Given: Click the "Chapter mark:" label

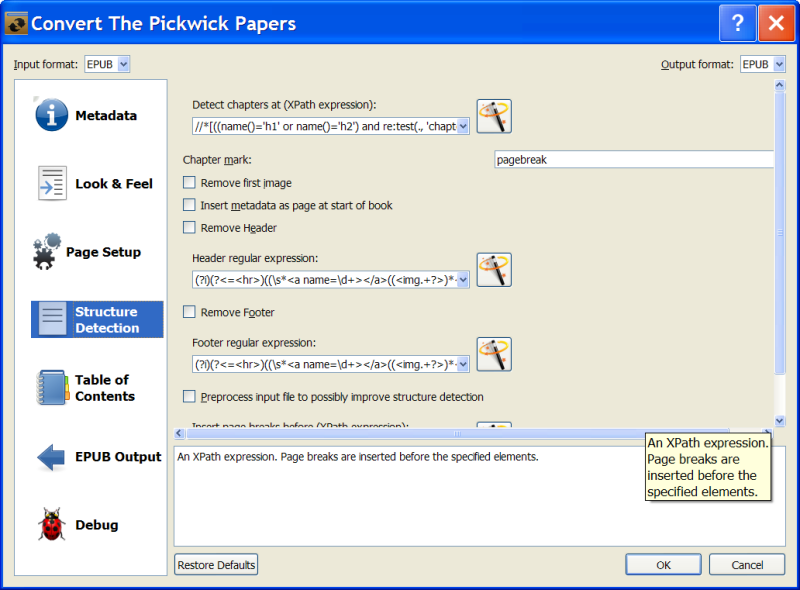Looking at the screenshot, I should pyautogui.click(x=217, y=160).
